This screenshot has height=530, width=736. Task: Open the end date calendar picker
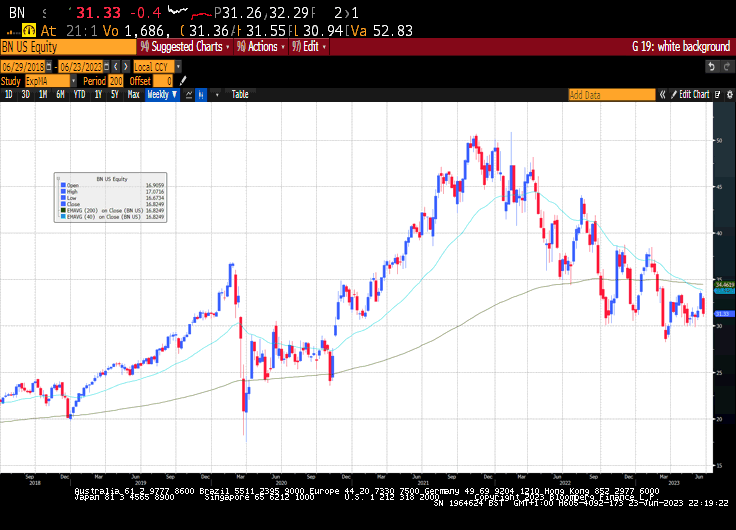107,67
